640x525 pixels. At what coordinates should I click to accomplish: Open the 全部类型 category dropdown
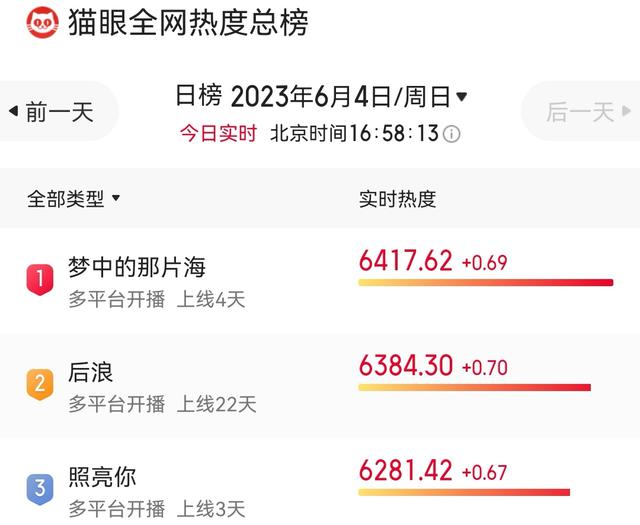(73, 199)
